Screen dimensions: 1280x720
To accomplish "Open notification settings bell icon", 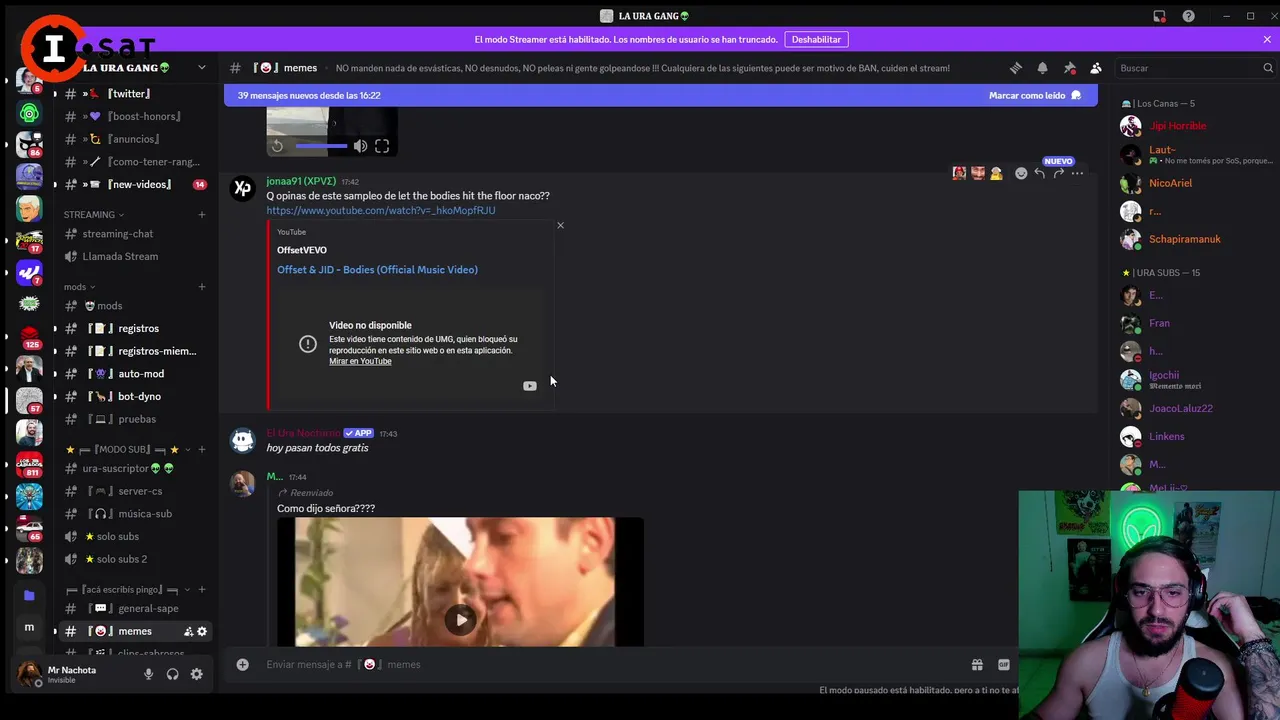I will 1042,68.
